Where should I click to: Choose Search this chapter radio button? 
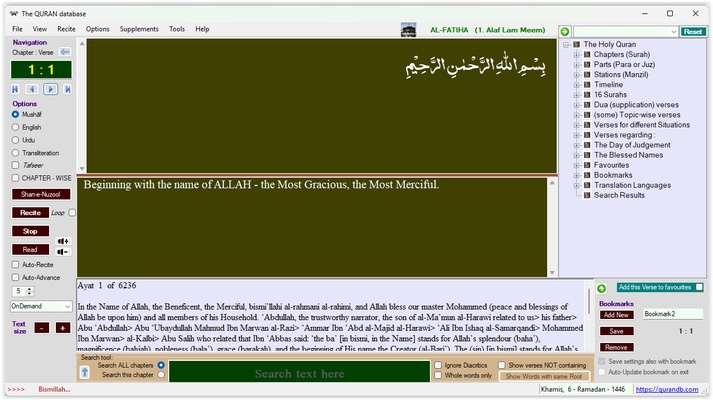tap(161, 375)
